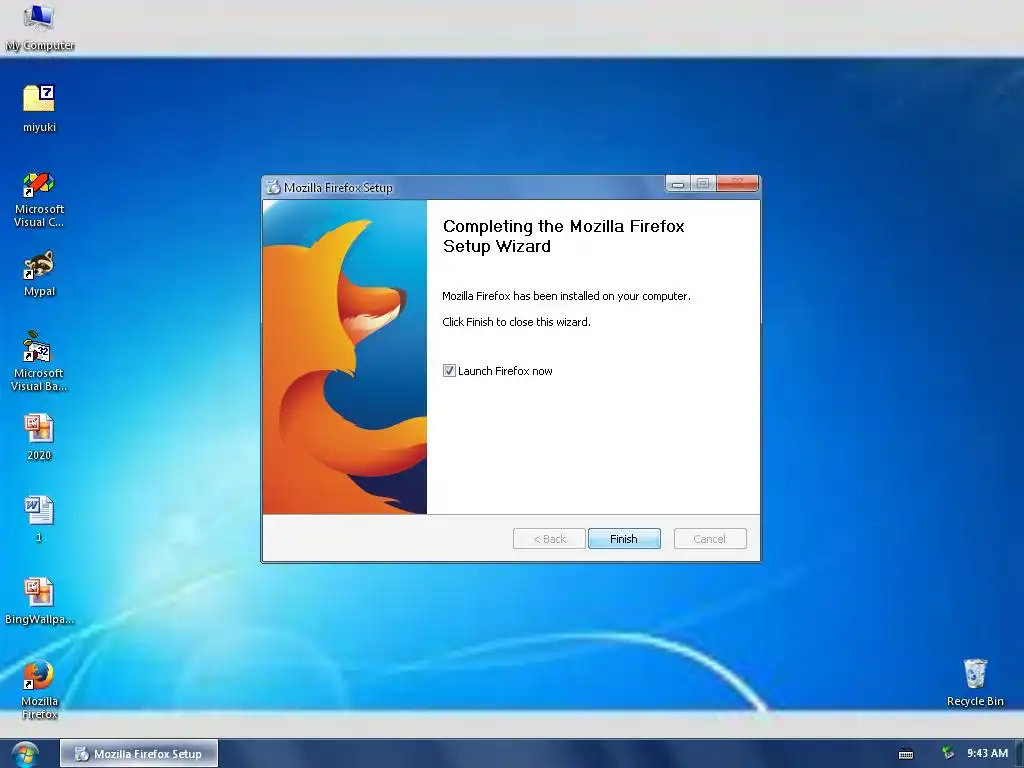
Task: Click 'Completing the Mozilla Firefox Setup Wizard' heading
Action: 564,236
